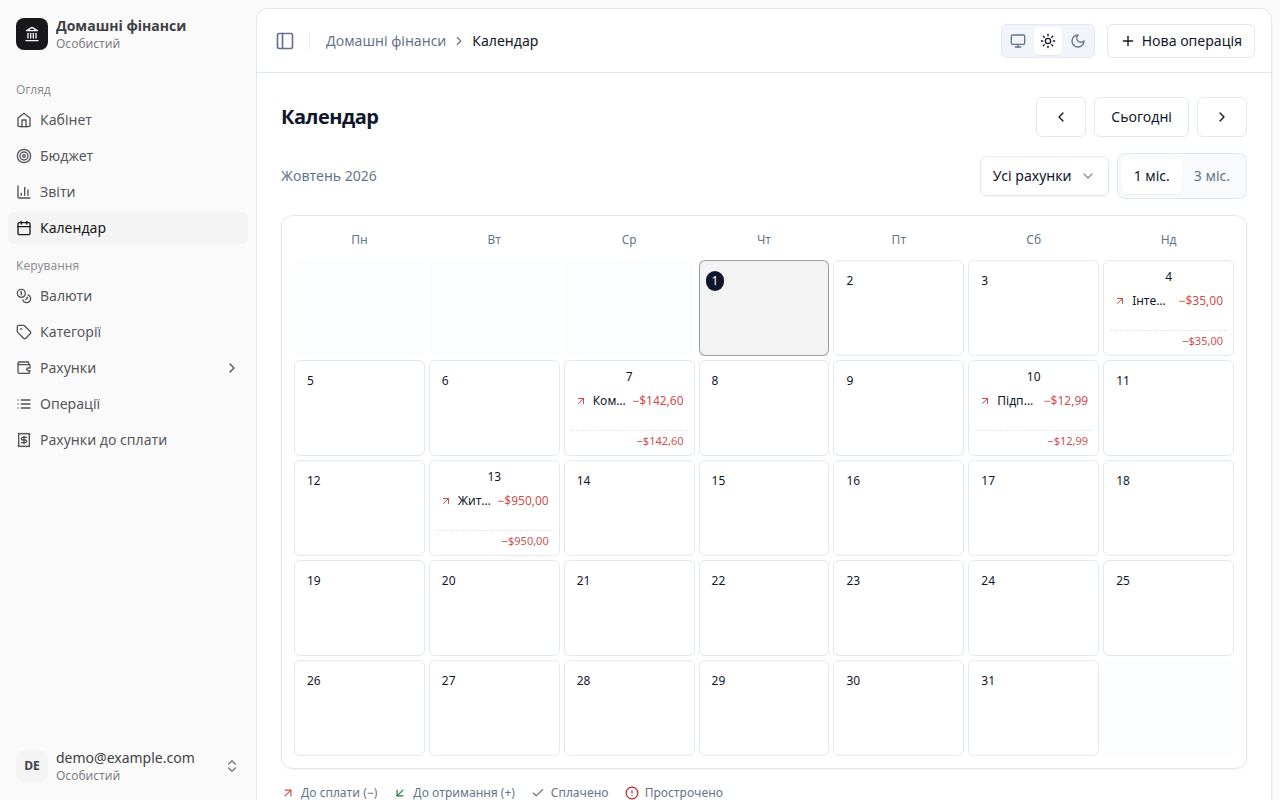
Task: Select day 31 in the calendar
Action: (x=1033, y=708)
